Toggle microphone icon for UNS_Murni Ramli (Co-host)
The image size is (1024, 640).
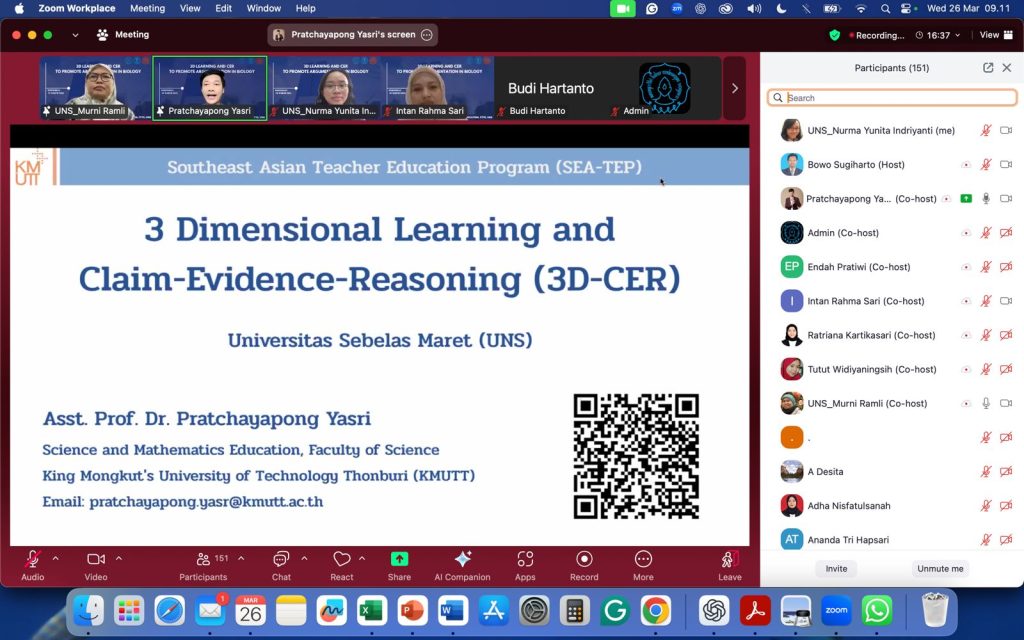(x=986, y=404)
